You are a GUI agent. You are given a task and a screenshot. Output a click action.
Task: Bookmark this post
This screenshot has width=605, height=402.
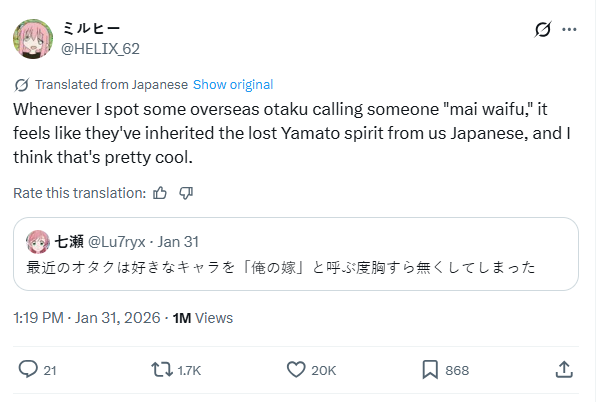(430, 369)
